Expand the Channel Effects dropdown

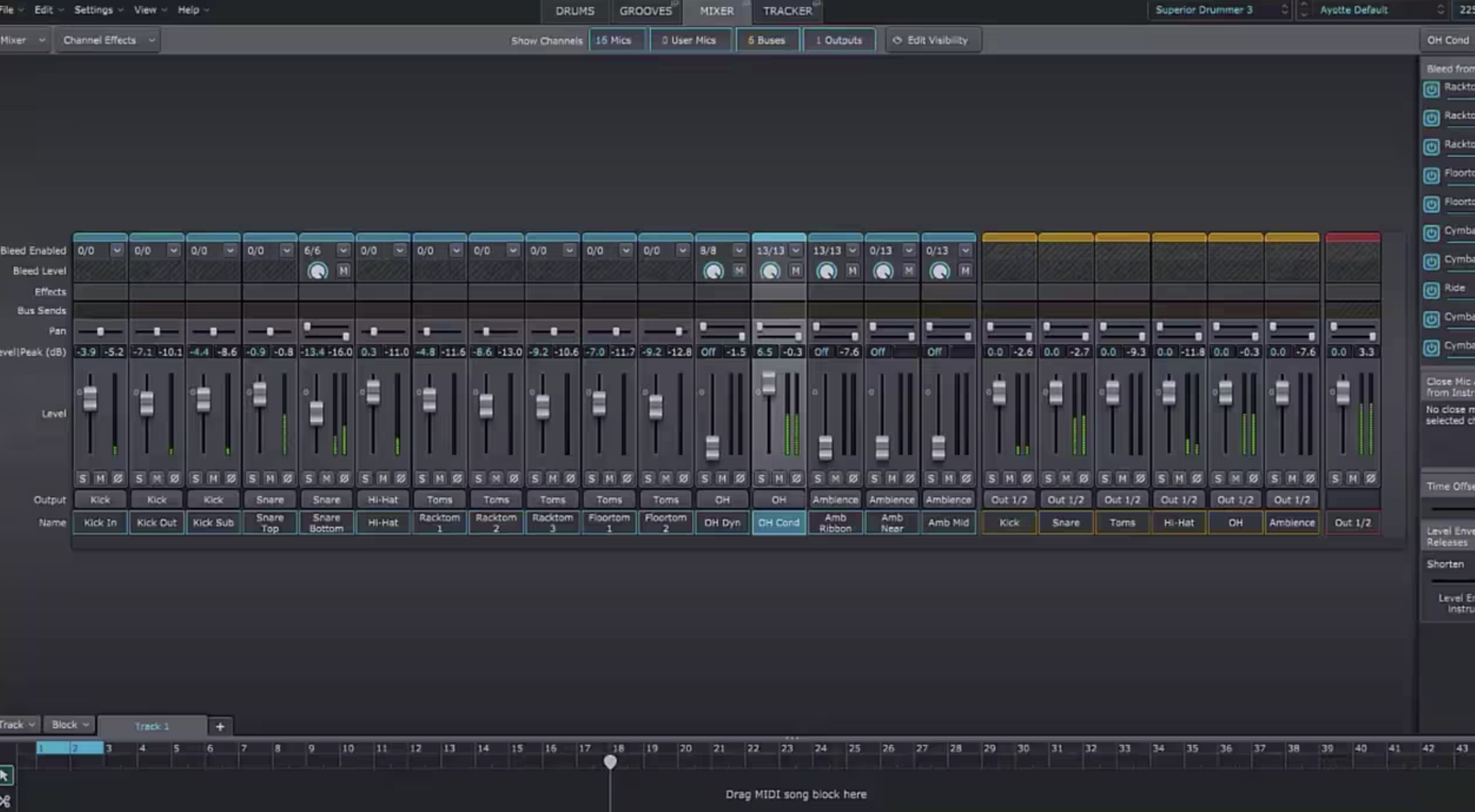107,39
